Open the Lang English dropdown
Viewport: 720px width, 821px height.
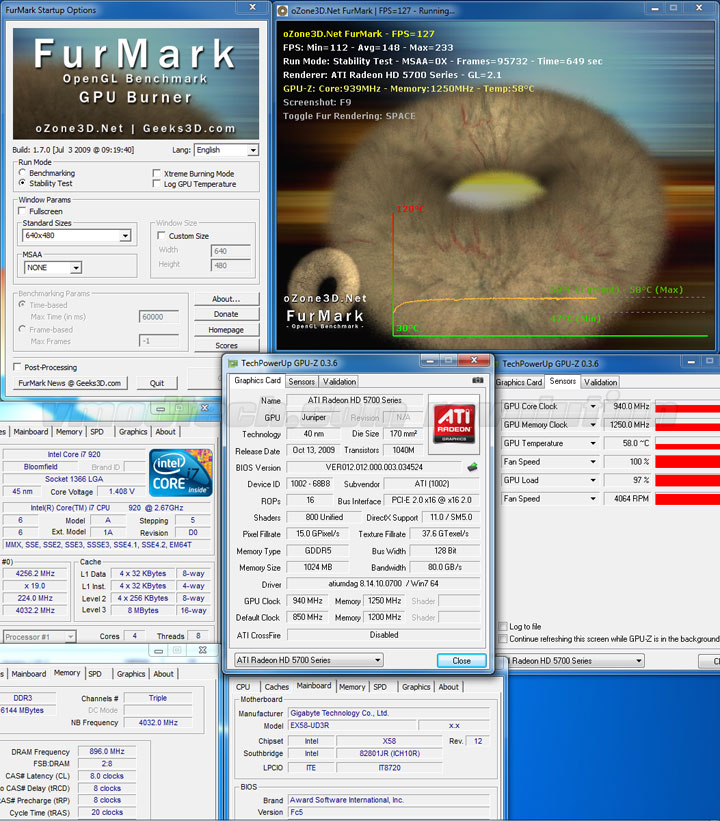point(226,150)
